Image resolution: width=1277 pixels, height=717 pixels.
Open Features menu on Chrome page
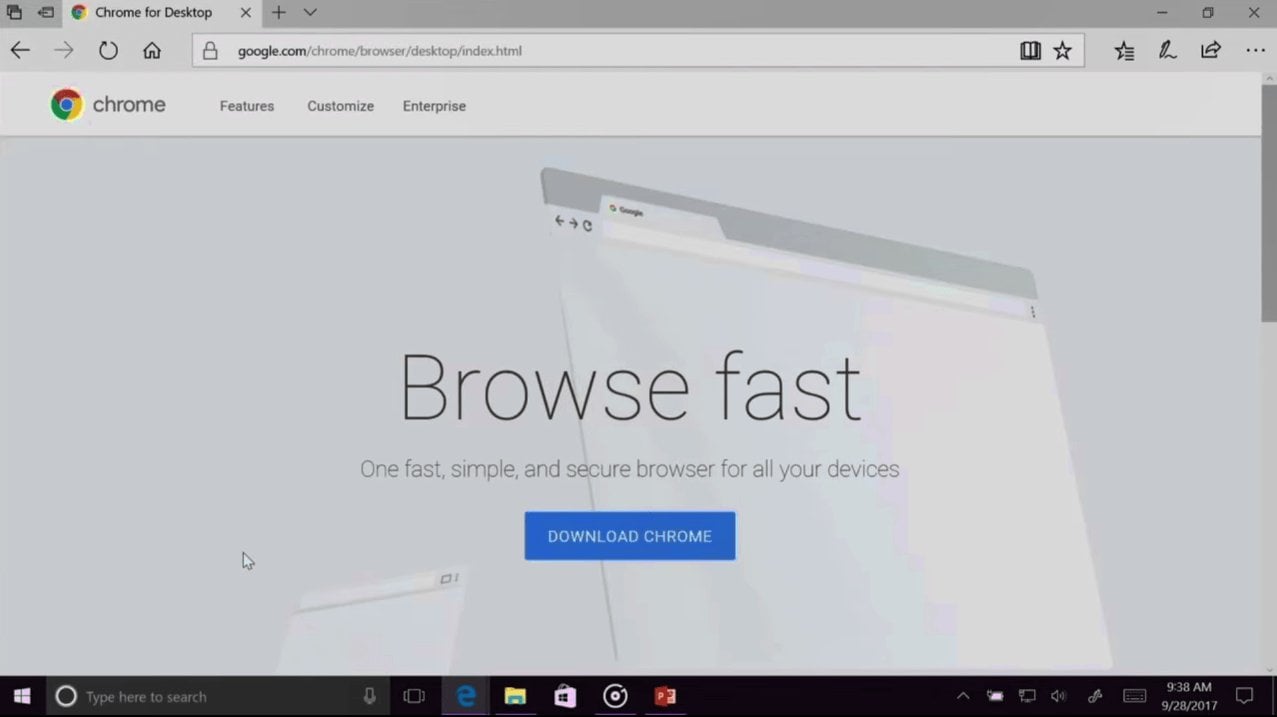[247, 106]
